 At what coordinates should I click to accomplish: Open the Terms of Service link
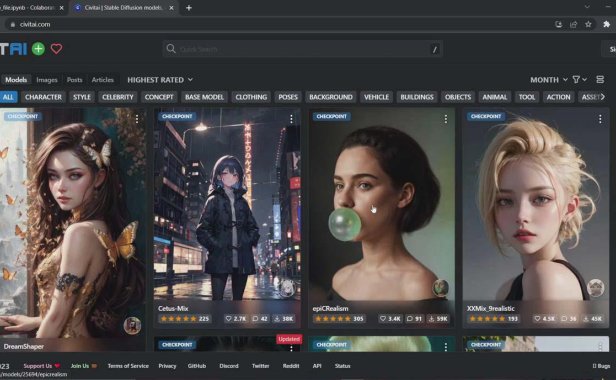pos(128,366)
